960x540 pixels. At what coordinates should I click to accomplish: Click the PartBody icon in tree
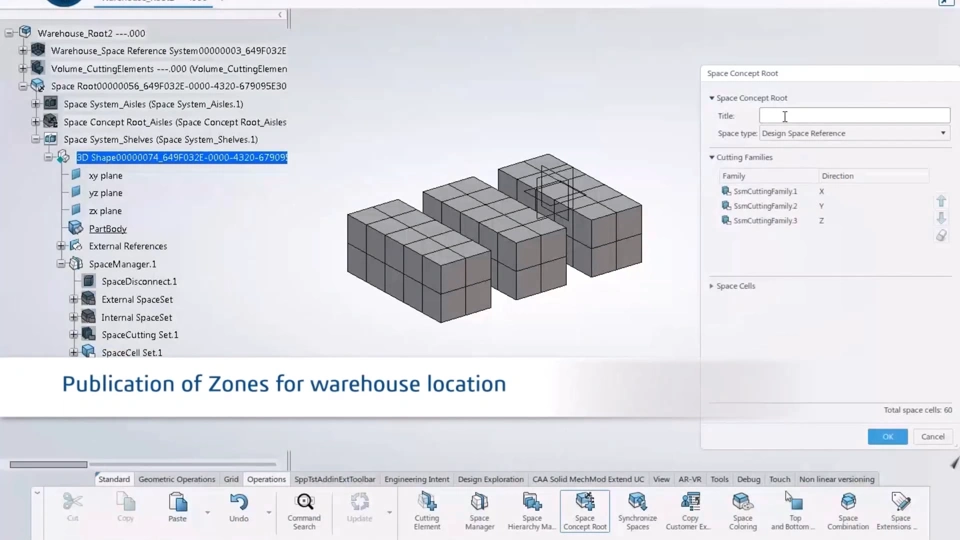75,228
